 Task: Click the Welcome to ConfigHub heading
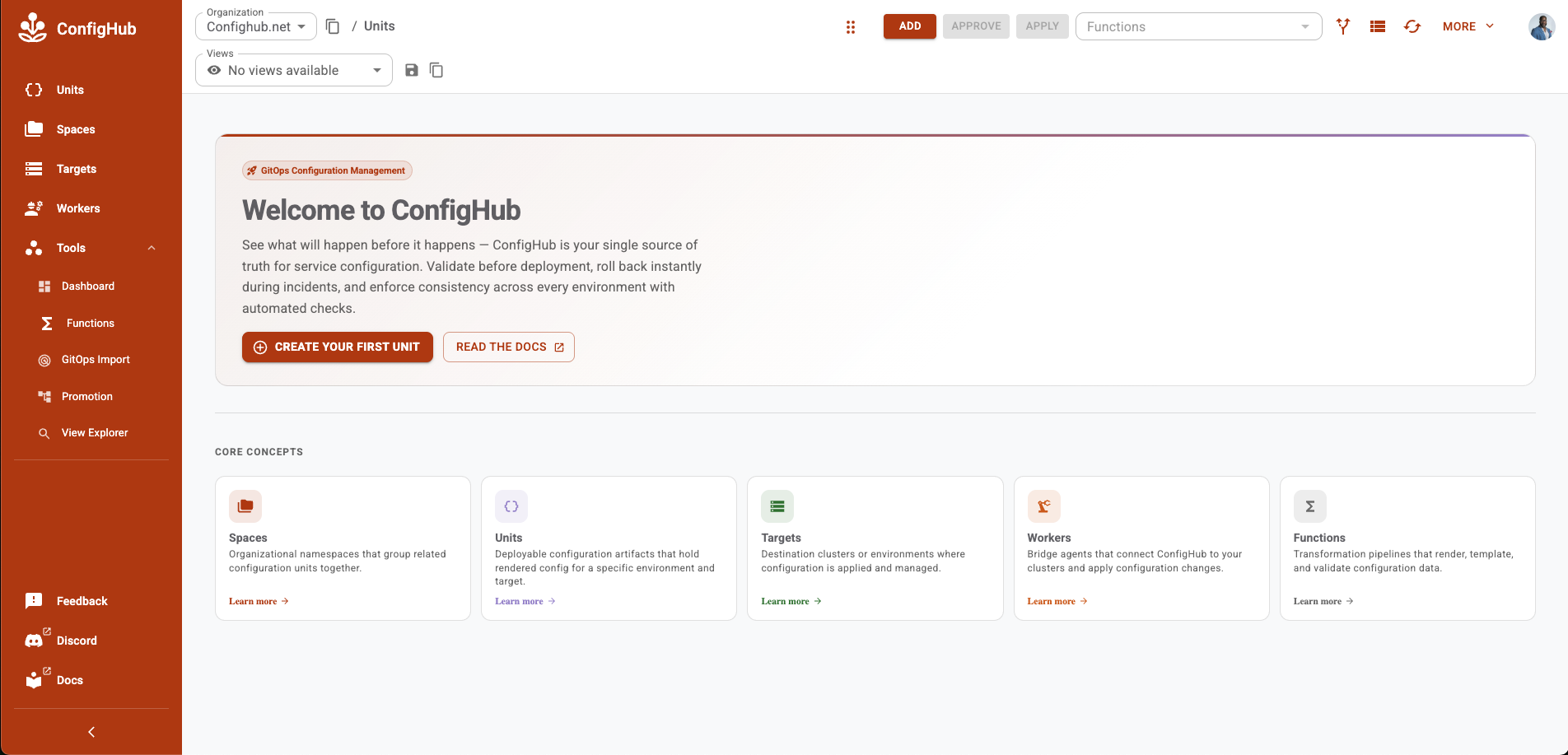point(381,210)
